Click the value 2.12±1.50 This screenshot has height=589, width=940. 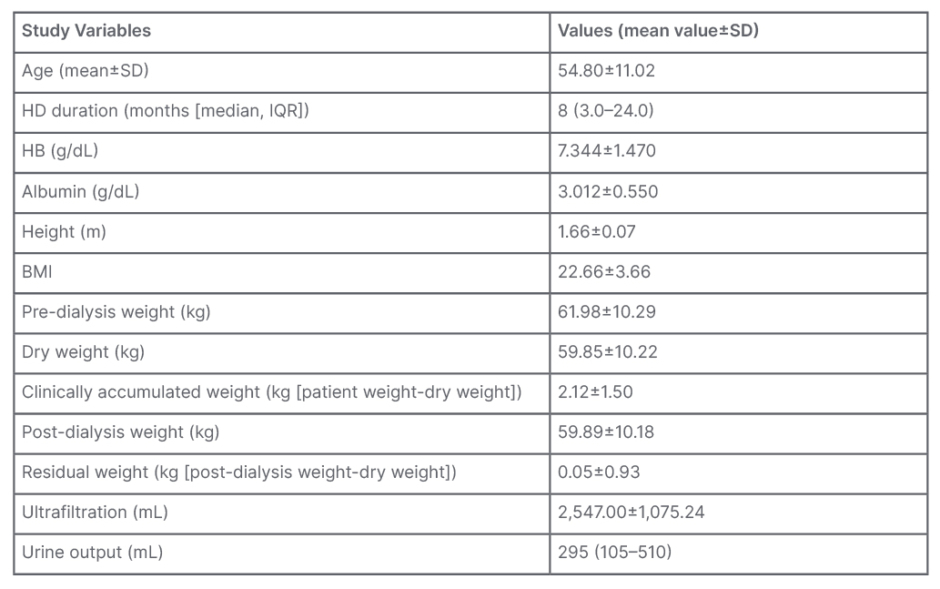pos(597,392)
